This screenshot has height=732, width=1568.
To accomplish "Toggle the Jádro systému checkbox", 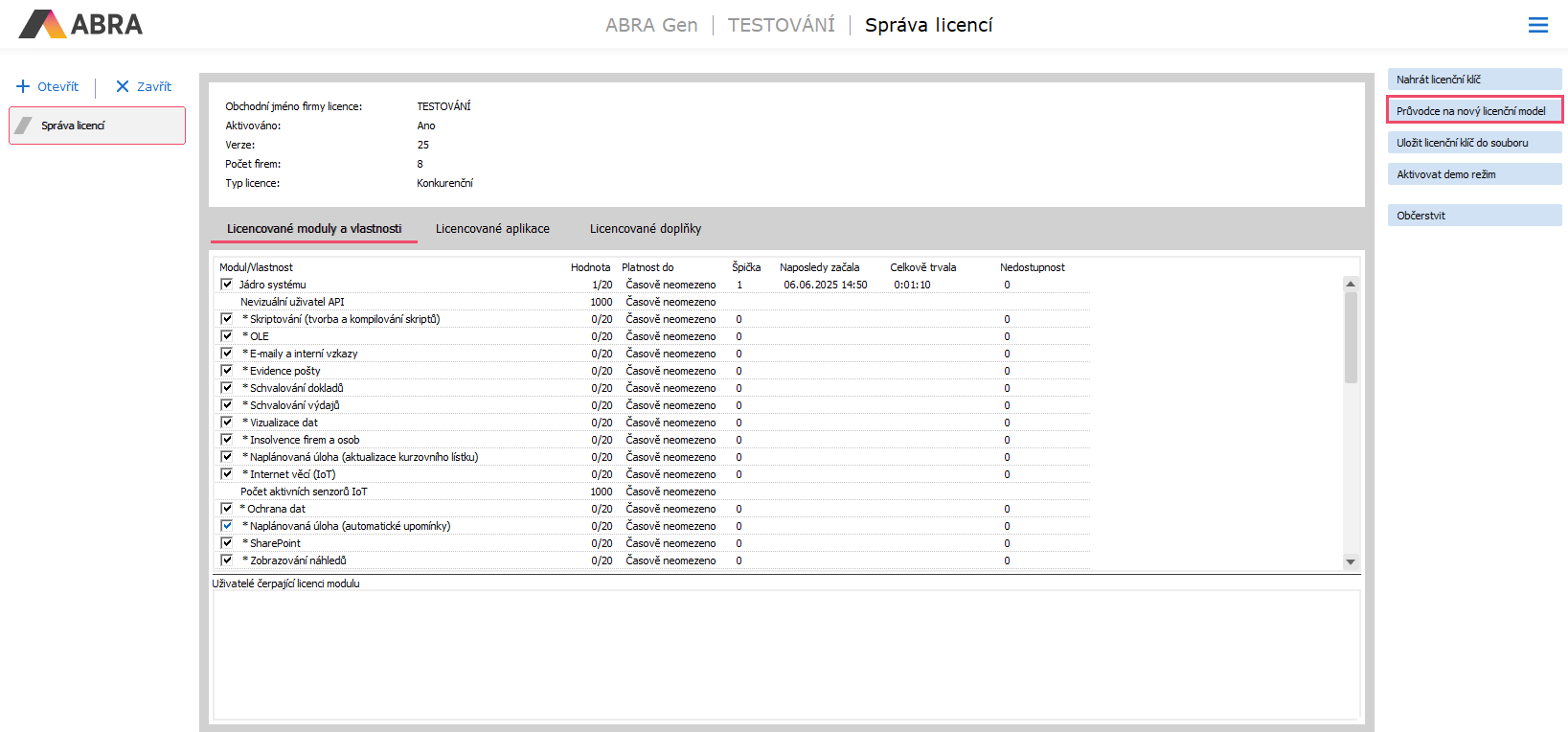I will click(x=227, y=285).
